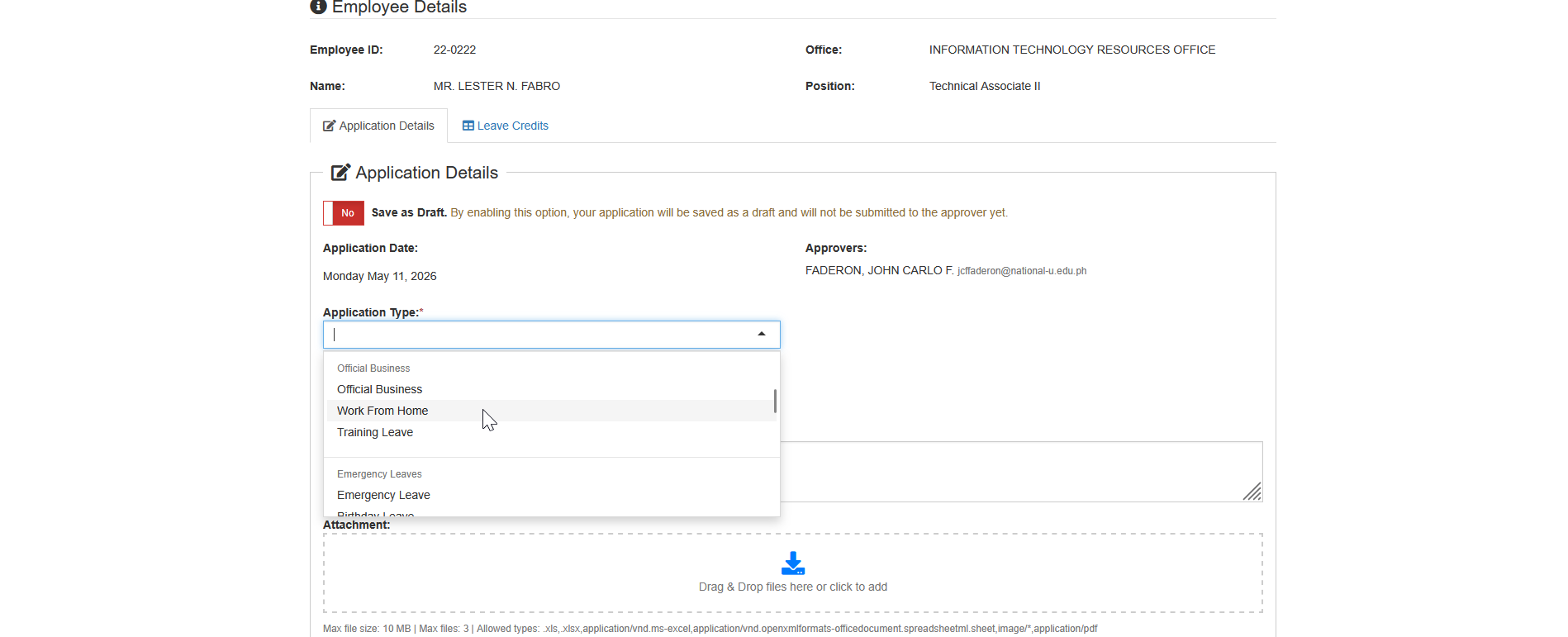Click the Leave Credits table icon
Screen dimensions: 1568x637
(x=468, y=126)
